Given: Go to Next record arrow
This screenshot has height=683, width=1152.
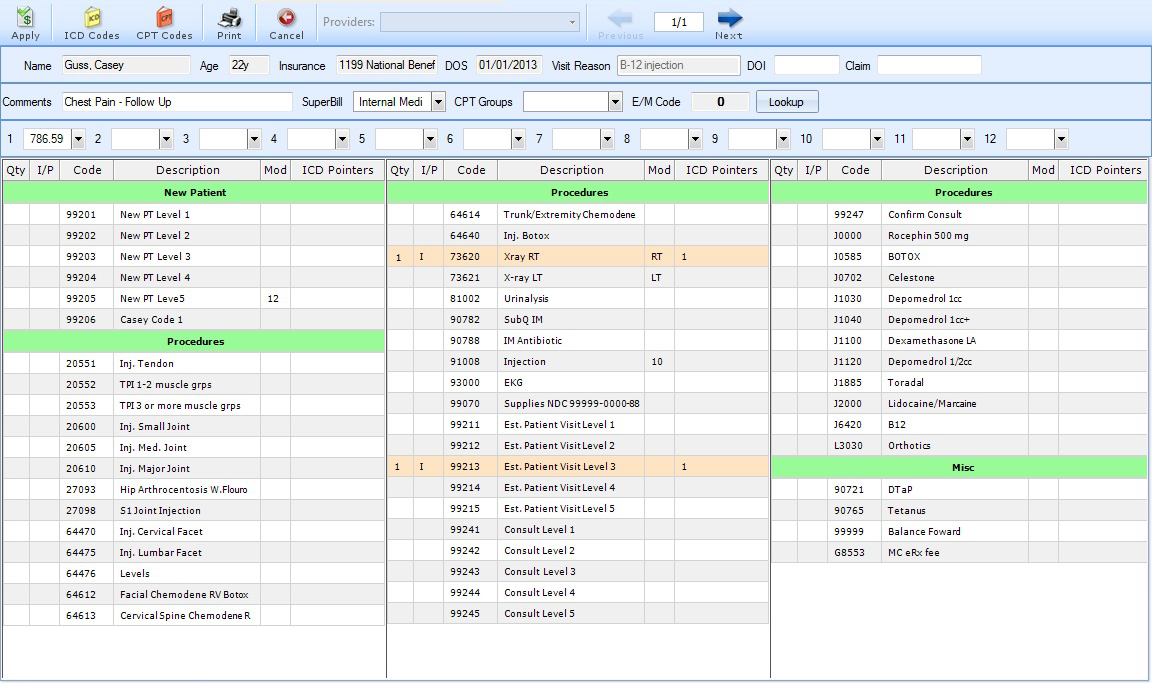Looking at the screenshot, I should [x=729, y=18].
